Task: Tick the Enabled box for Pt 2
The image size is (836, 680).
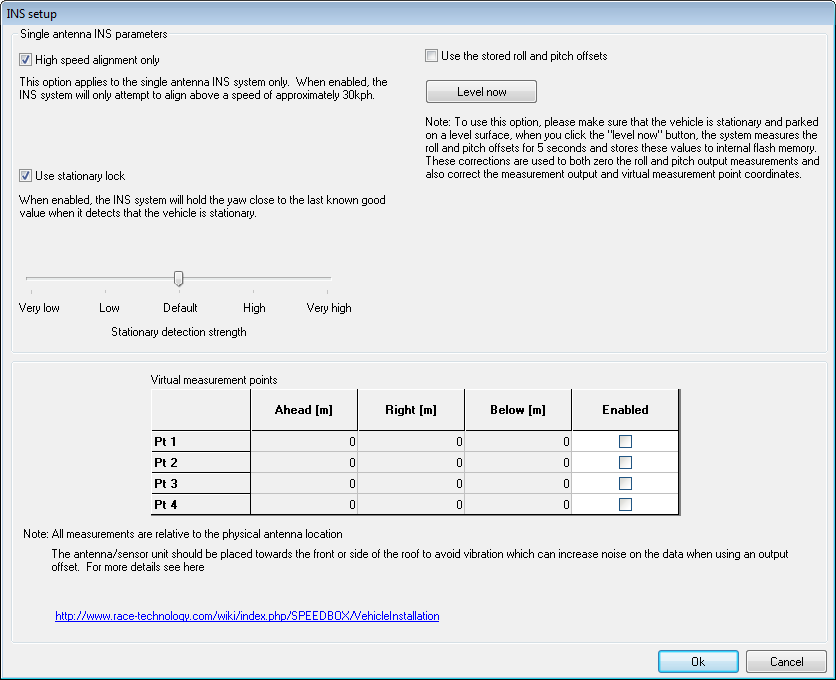Action: point(625,462)
